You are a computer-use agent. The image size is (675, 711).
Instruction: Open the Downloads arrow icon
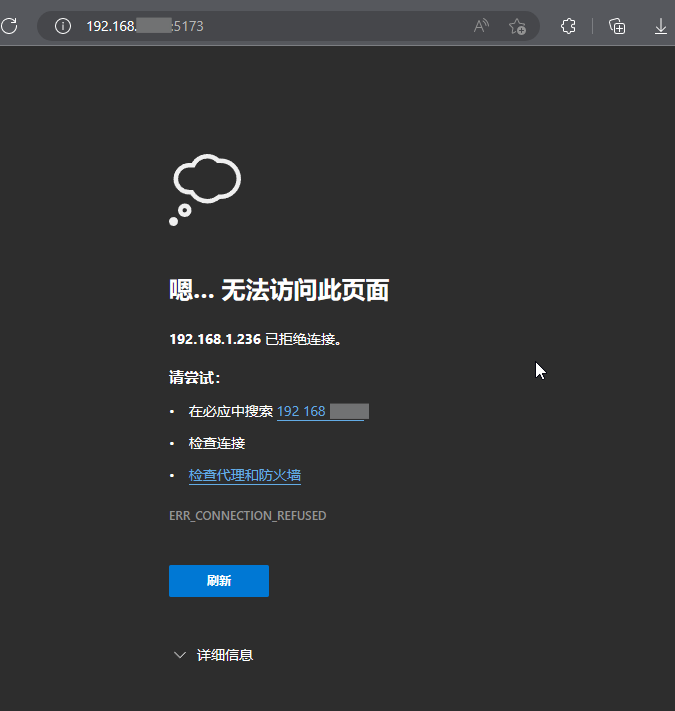(x=660, y=26)
